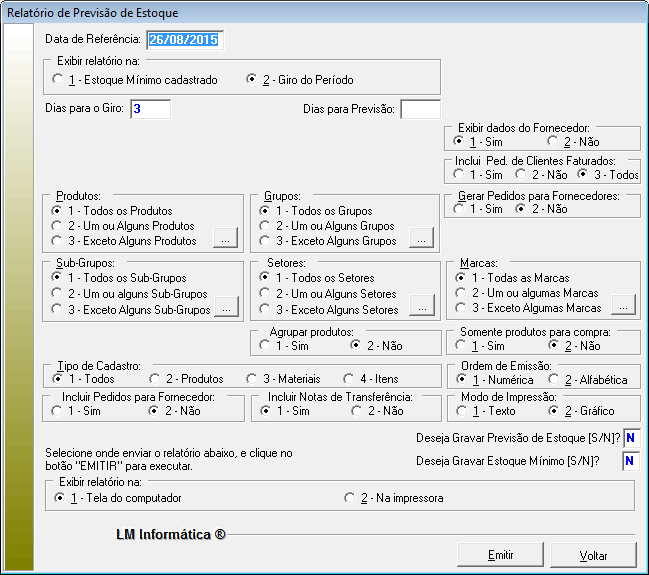Open the Grupos selection ellipsis button
Viewport: 649px width, 575px height.
[x=422, y=241]
